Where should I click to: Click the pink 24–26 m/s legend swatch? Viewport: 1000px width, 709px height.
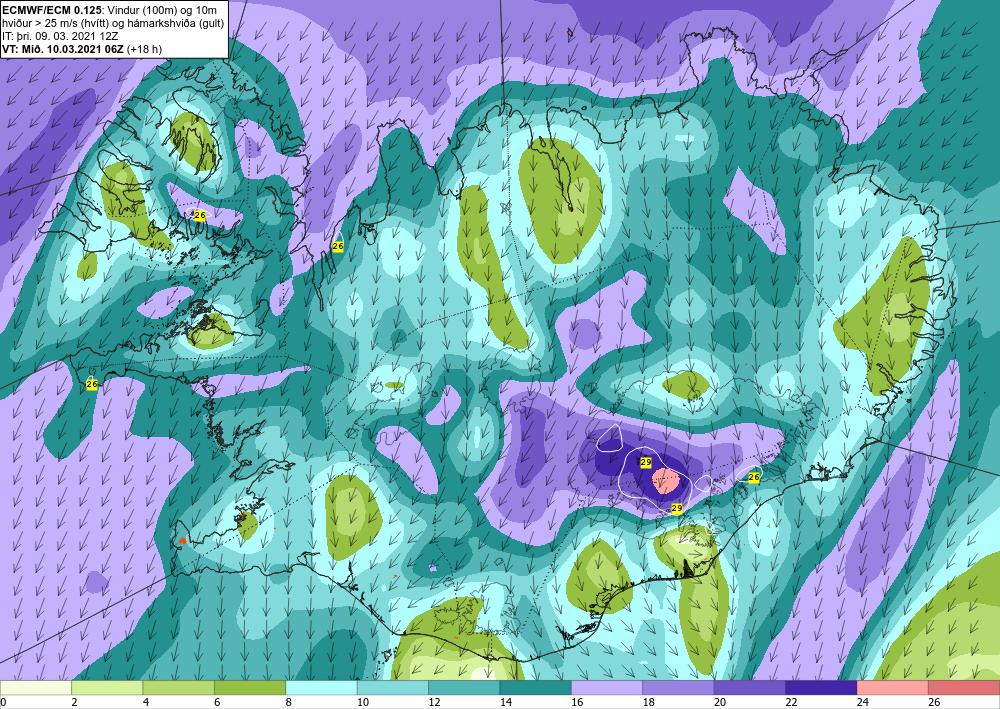click(893, 688)
